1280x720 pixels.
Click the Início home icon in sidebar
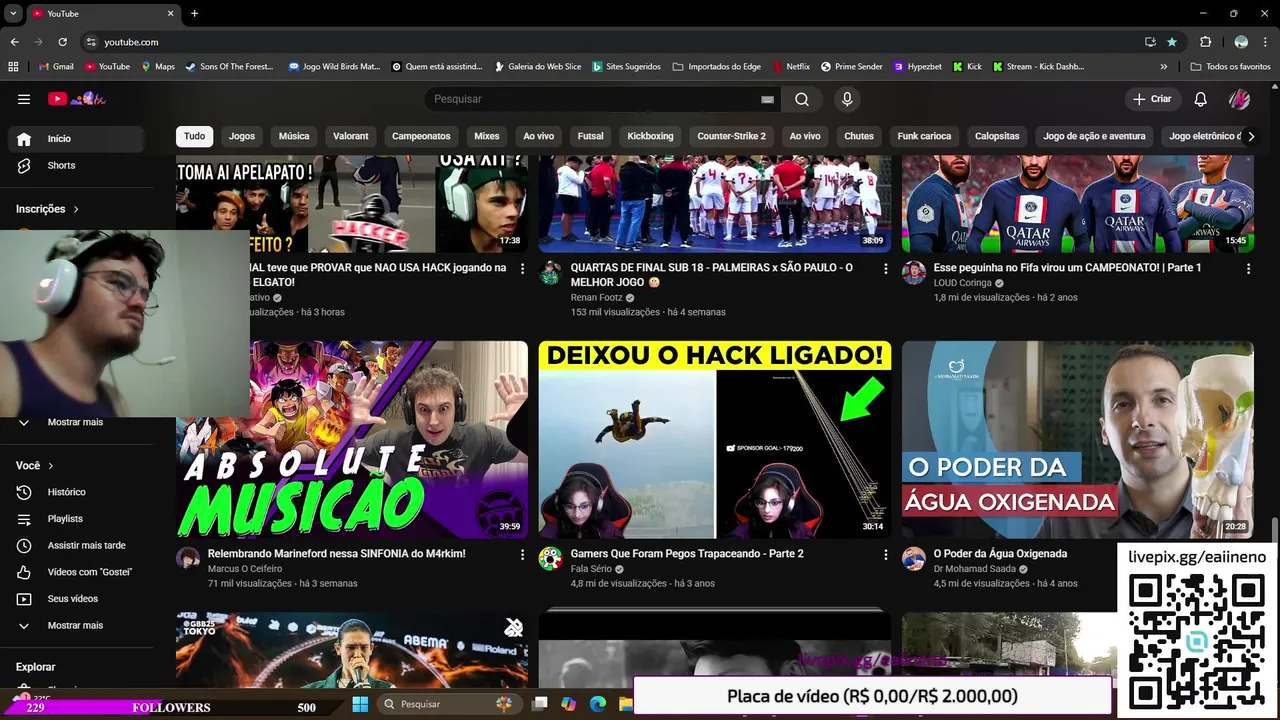click(x=24, y=139)
